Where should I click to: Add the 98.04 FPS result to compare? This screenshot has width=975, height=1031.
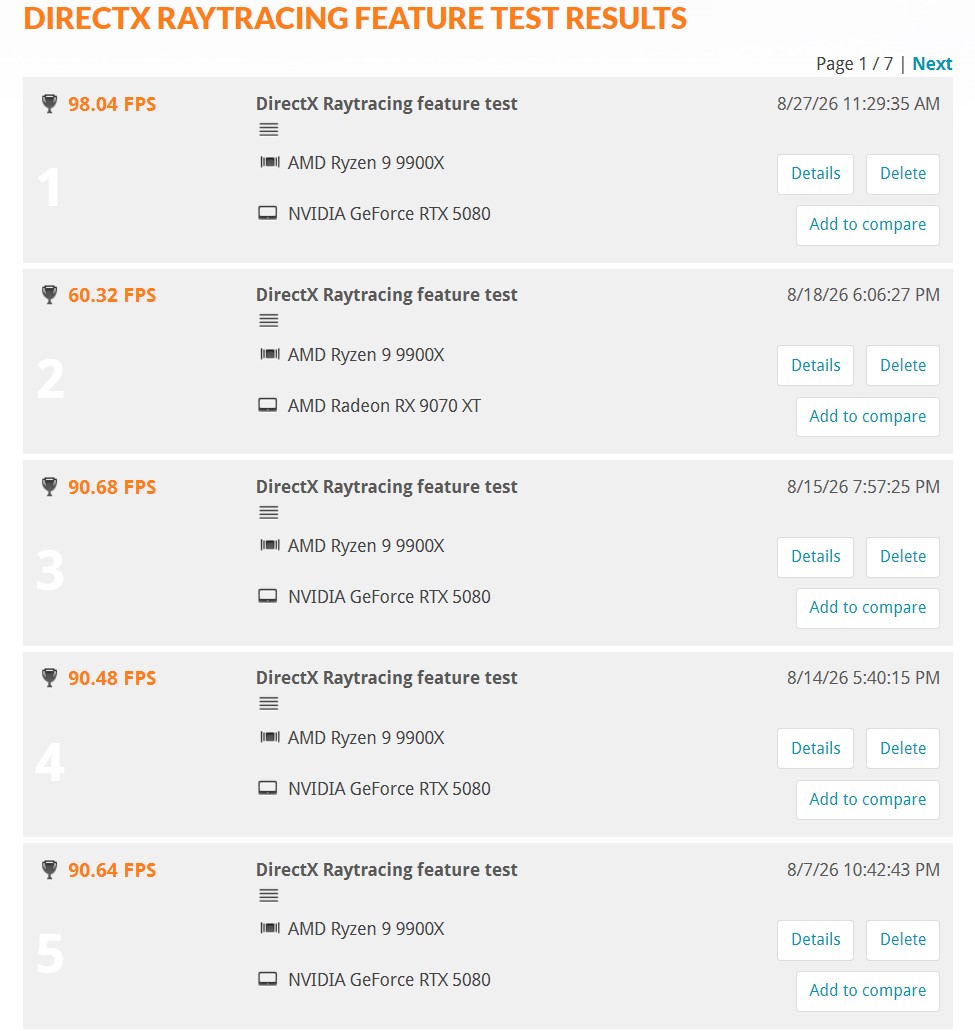click(867, 225)
